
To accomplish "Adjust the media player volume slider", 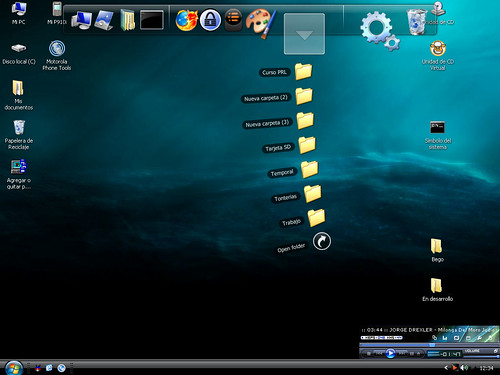I will 481,356.
